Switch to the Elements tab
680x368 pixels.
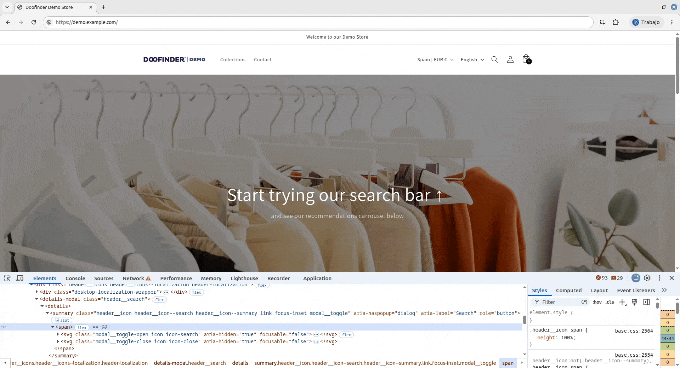(x=45, y=278)
